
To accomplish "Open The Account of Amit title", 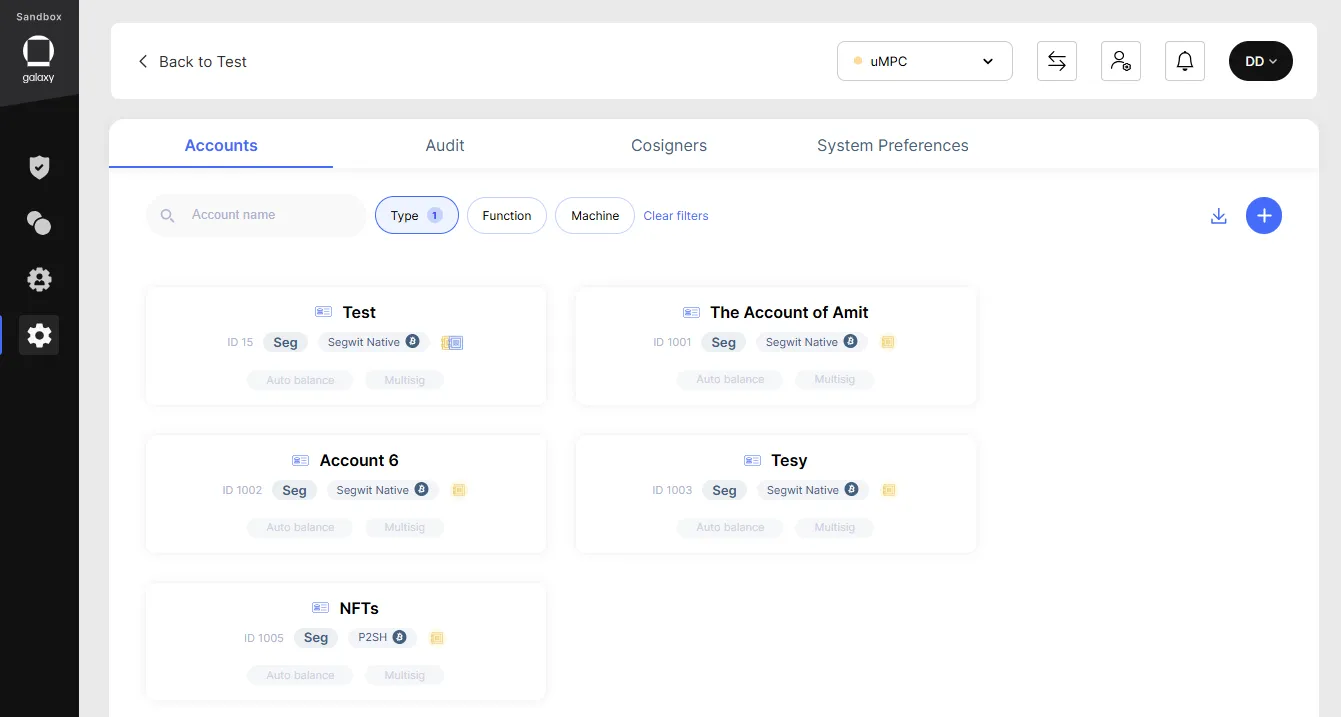I will 789,312.
